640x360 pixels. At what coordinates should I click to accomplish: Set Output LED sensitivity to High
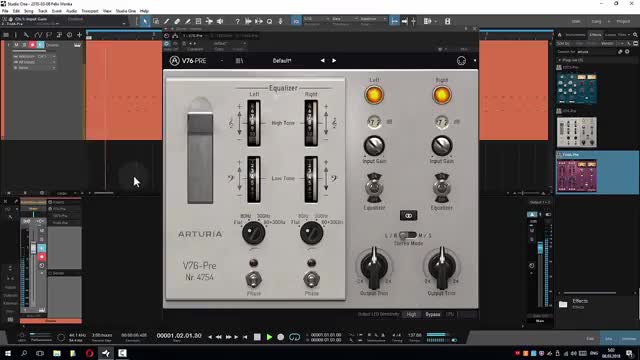[x=411, y=314]
